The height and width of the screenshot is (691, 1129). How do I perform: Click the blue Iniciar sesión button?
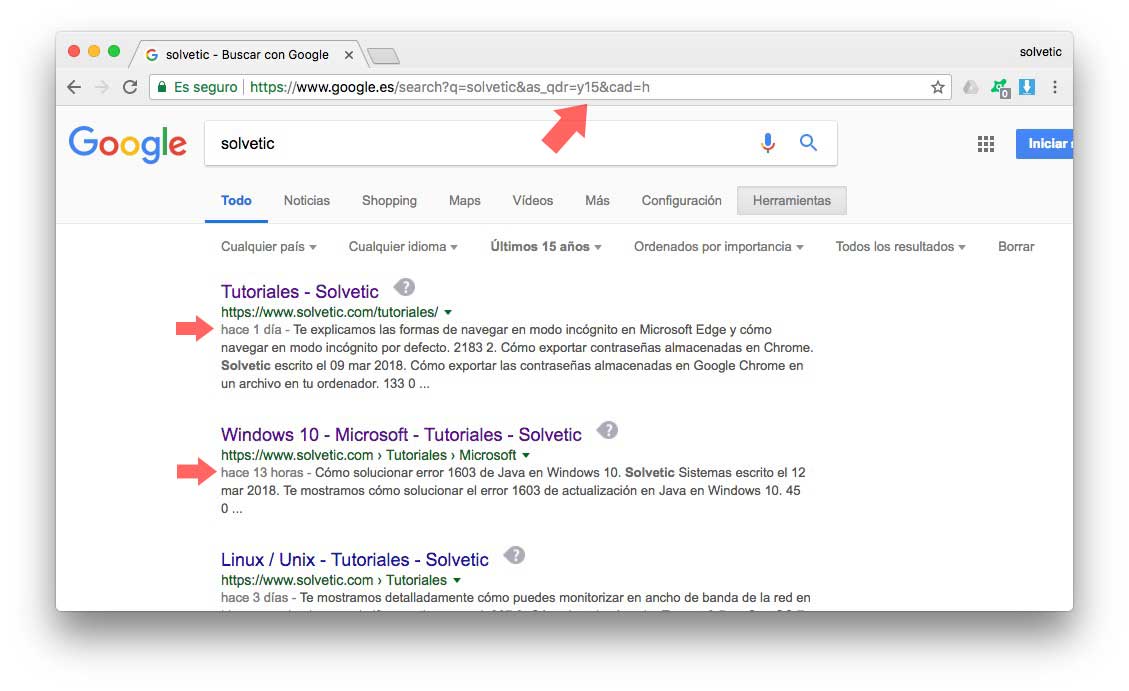(x=1044, y=144)
